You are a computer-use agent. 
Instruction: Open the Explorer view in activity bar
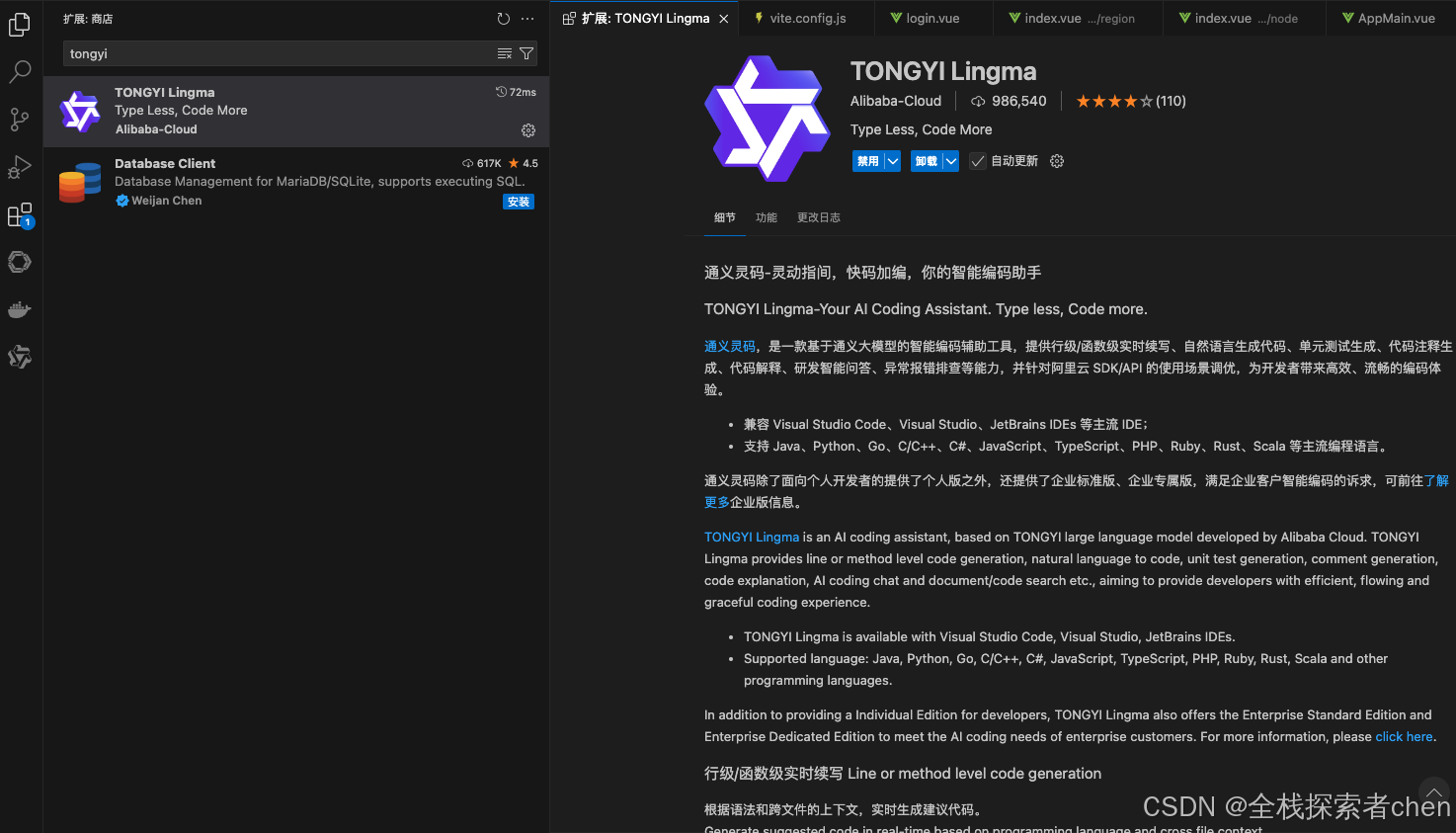pyautogui.click(x=20, y=24)
